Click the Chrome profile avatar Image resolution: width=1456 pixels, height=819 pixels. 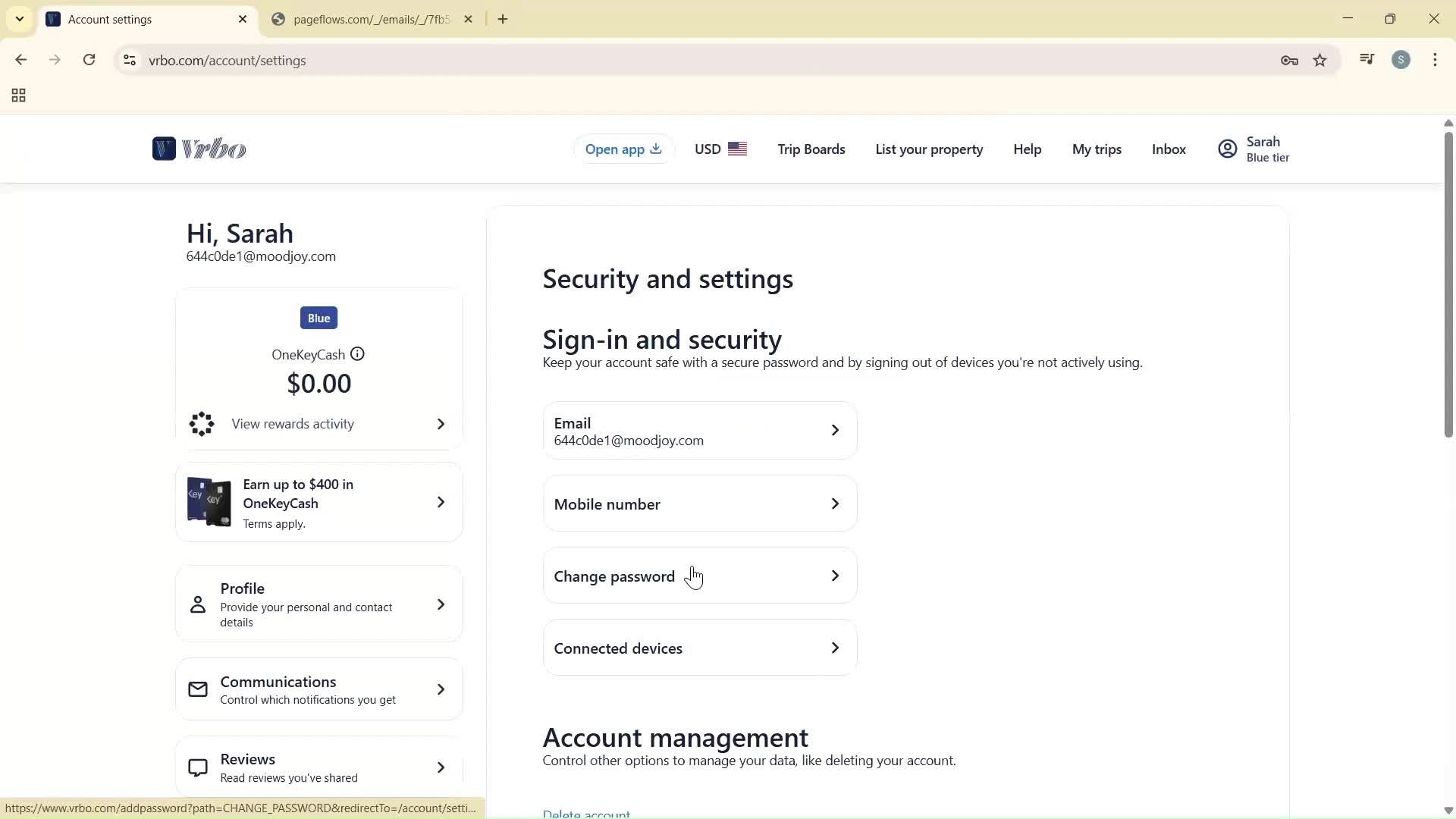pos(1401,59)
